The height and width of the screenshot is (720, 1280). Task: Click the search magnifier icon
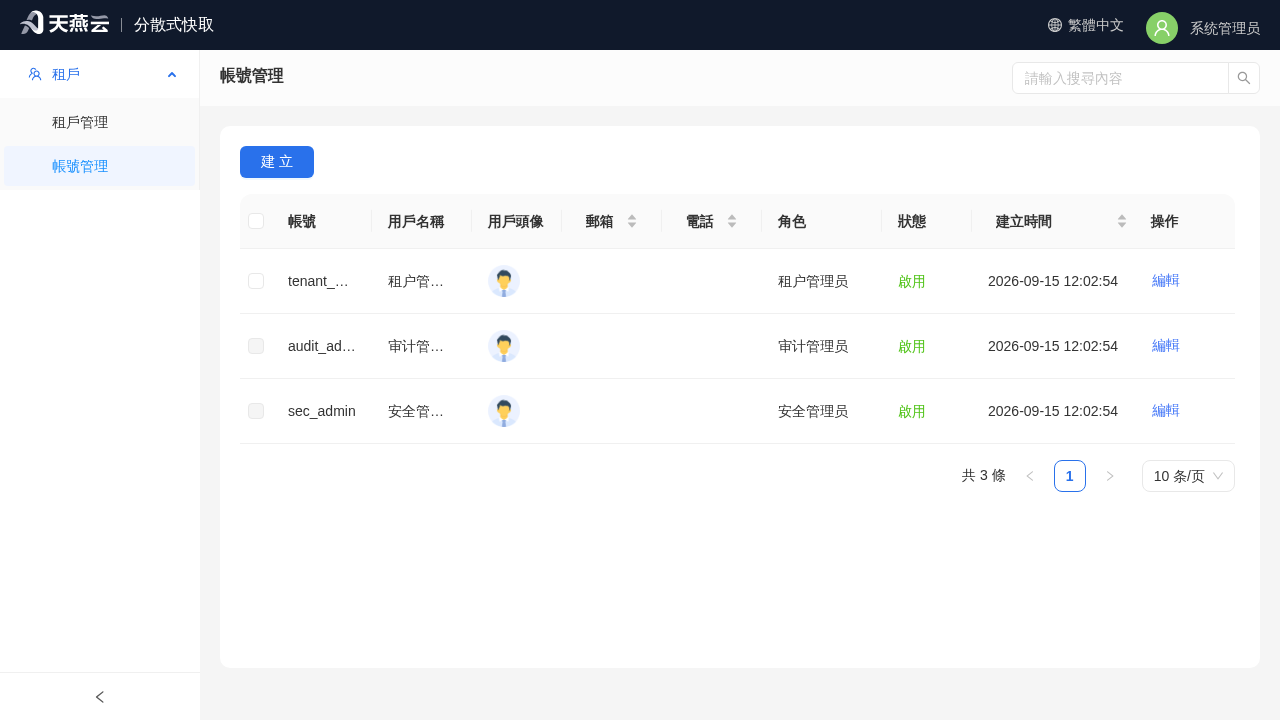click(x=1244, y=78)
